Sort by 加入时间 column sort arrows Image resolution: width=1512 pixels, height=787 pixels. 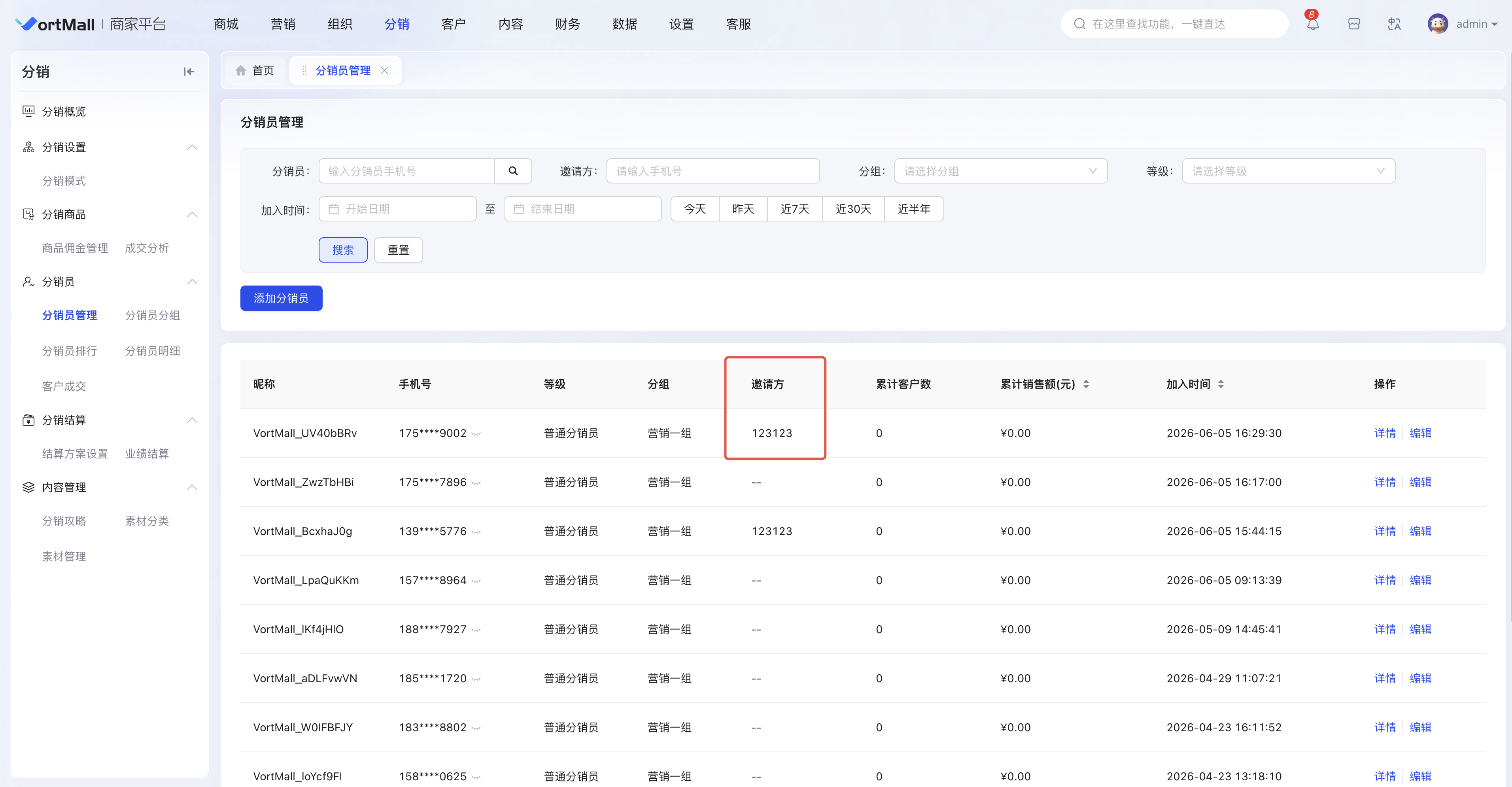point(1221,384)
